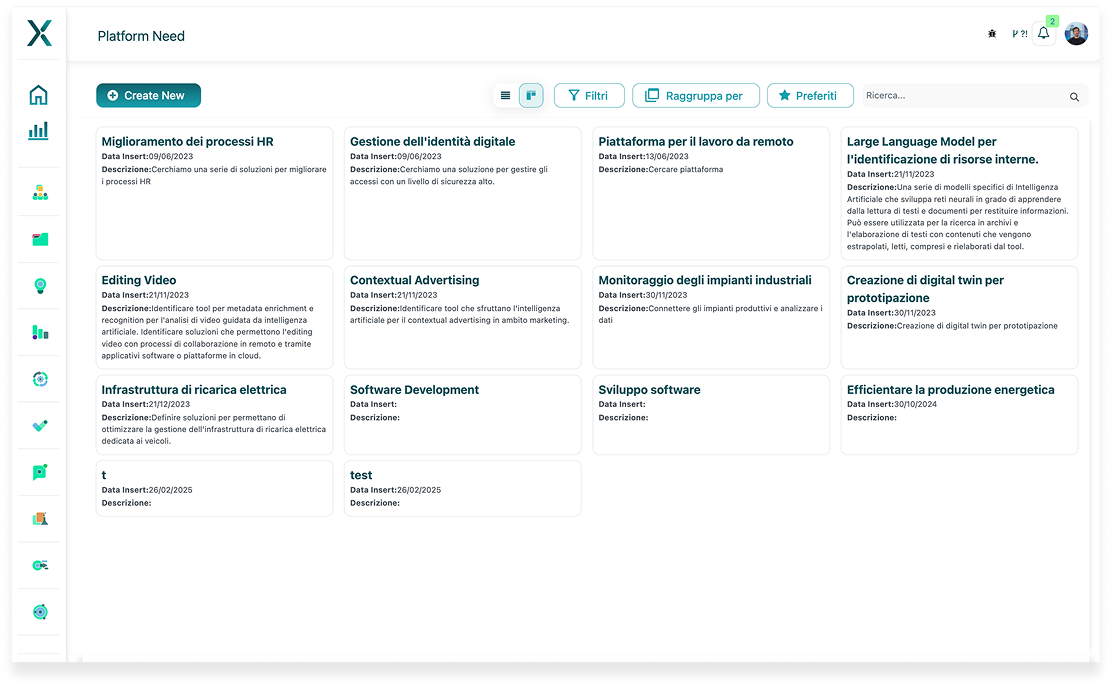Open the user profile avatar

click(x=1076, y=34)
